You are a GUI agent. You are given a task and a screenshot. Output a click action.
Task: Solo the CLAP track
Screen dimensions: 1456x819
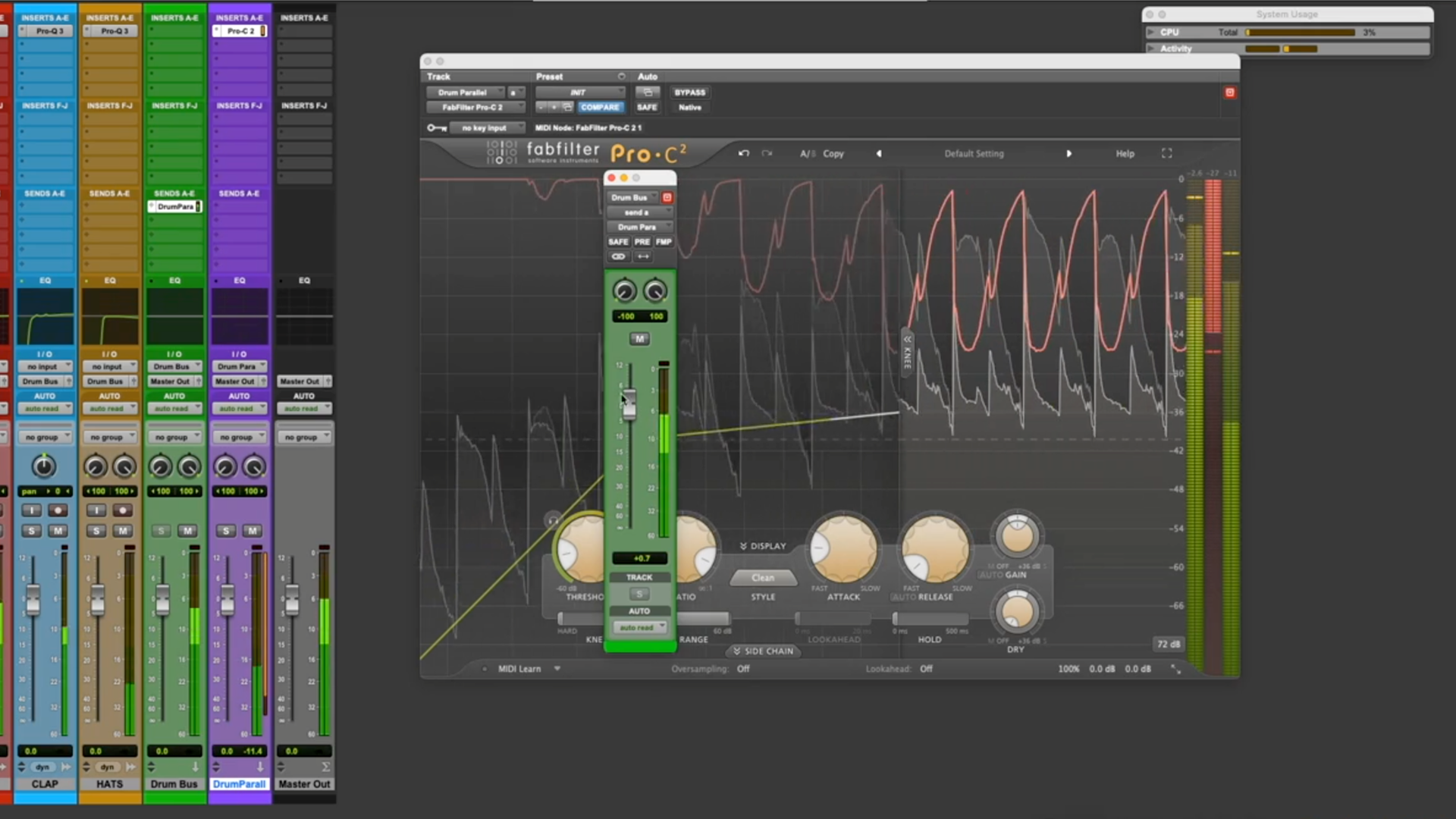(x=31, y=531)
